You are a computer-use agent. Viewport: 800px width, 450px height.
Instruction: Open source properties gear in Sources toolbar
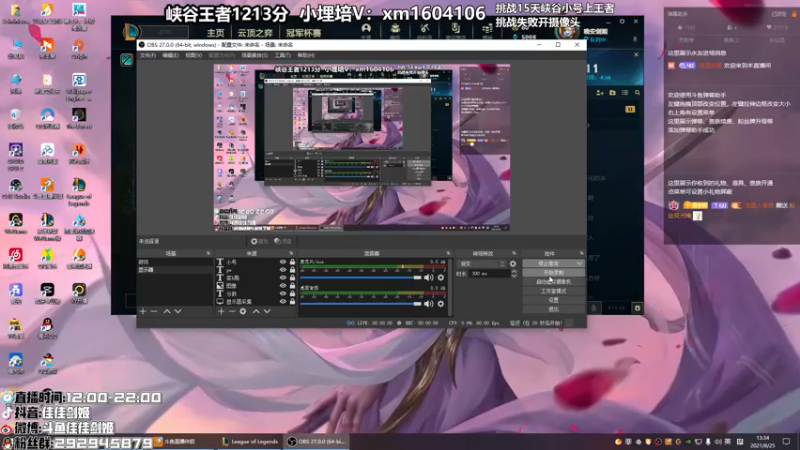[243, 311]
